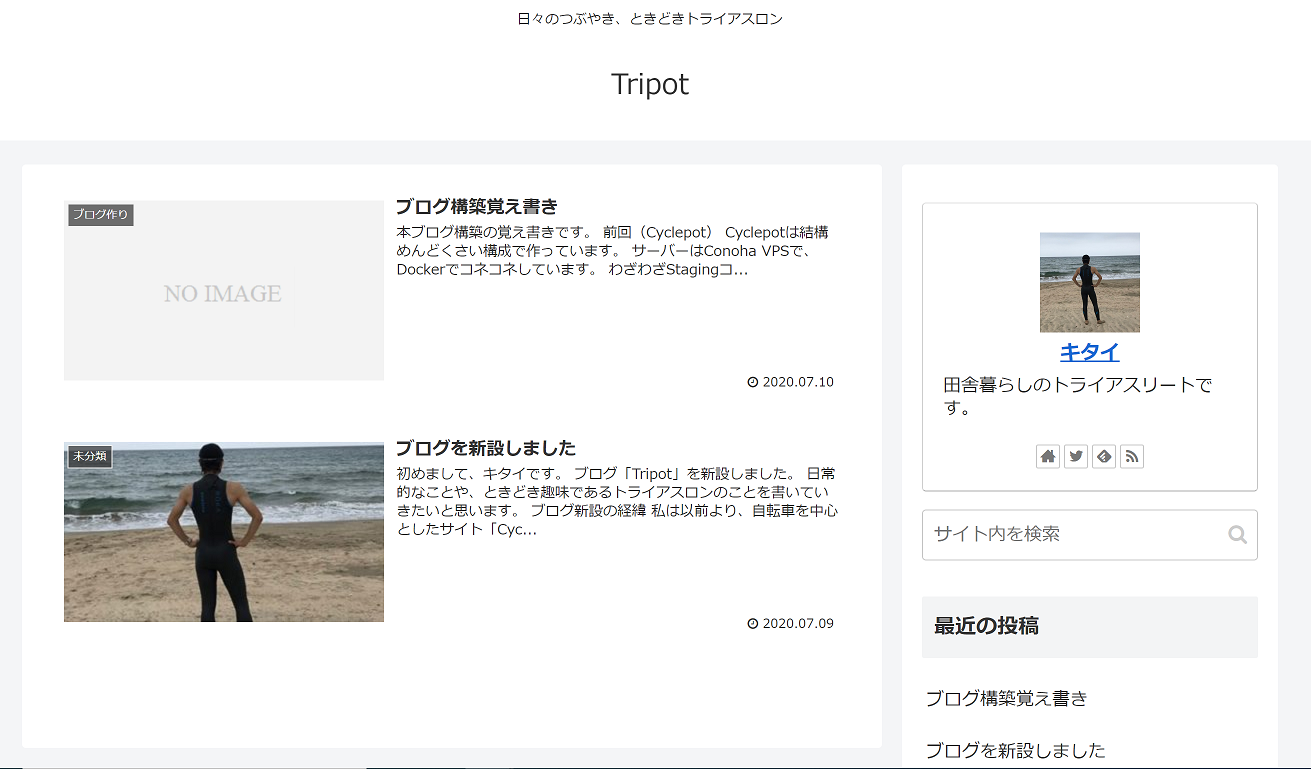Click the Tripot site title
This screenshot has height=769, width=1311.
pos(650,84)
